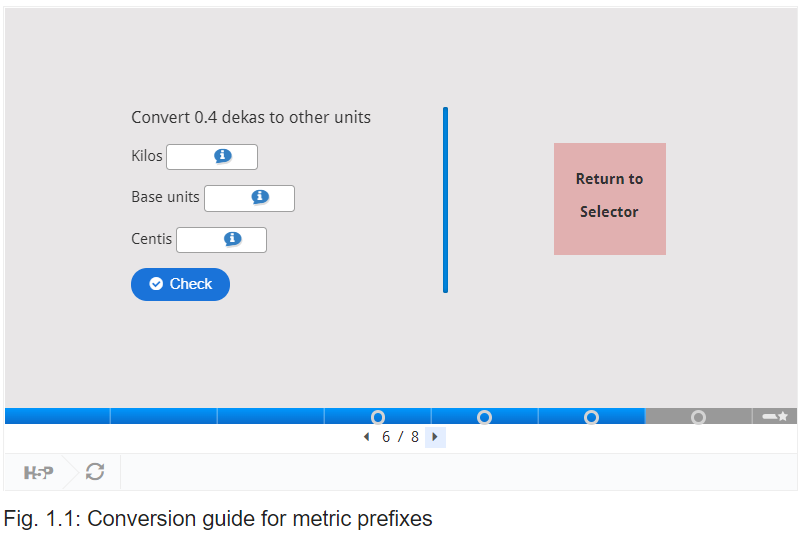Jump to second slide progress segment

pyautogui.click(x=164, y=416)
